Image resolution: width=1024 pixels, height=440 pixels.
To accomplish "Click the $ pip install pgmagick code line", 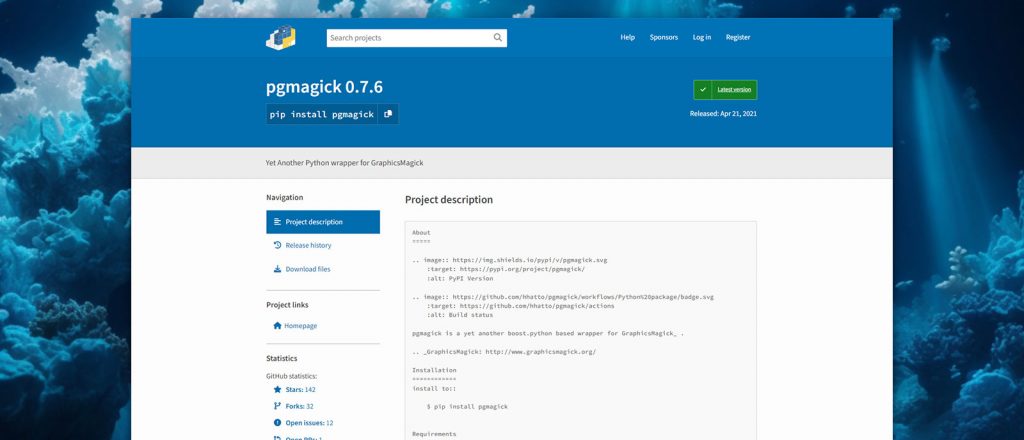I will coord(467,407).
